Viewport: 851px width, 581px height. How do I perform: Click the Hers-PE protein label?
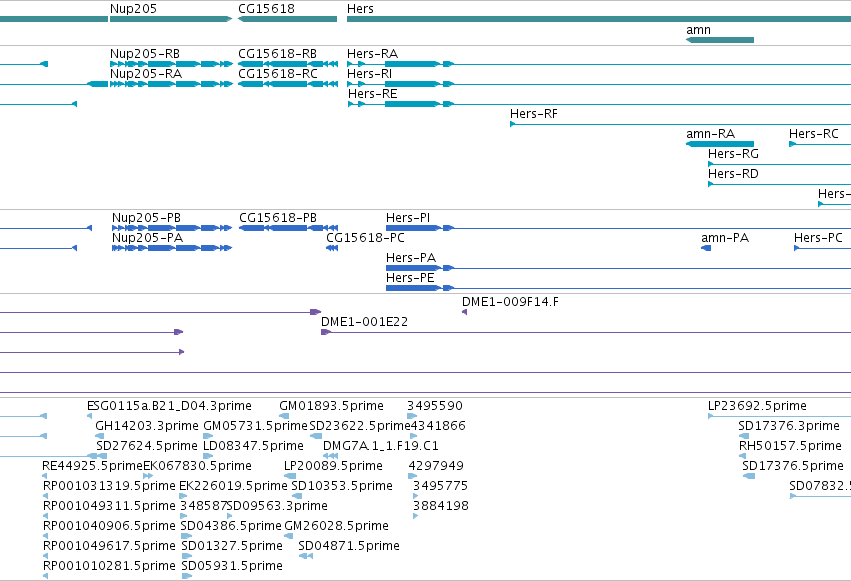tap(410, 278)
